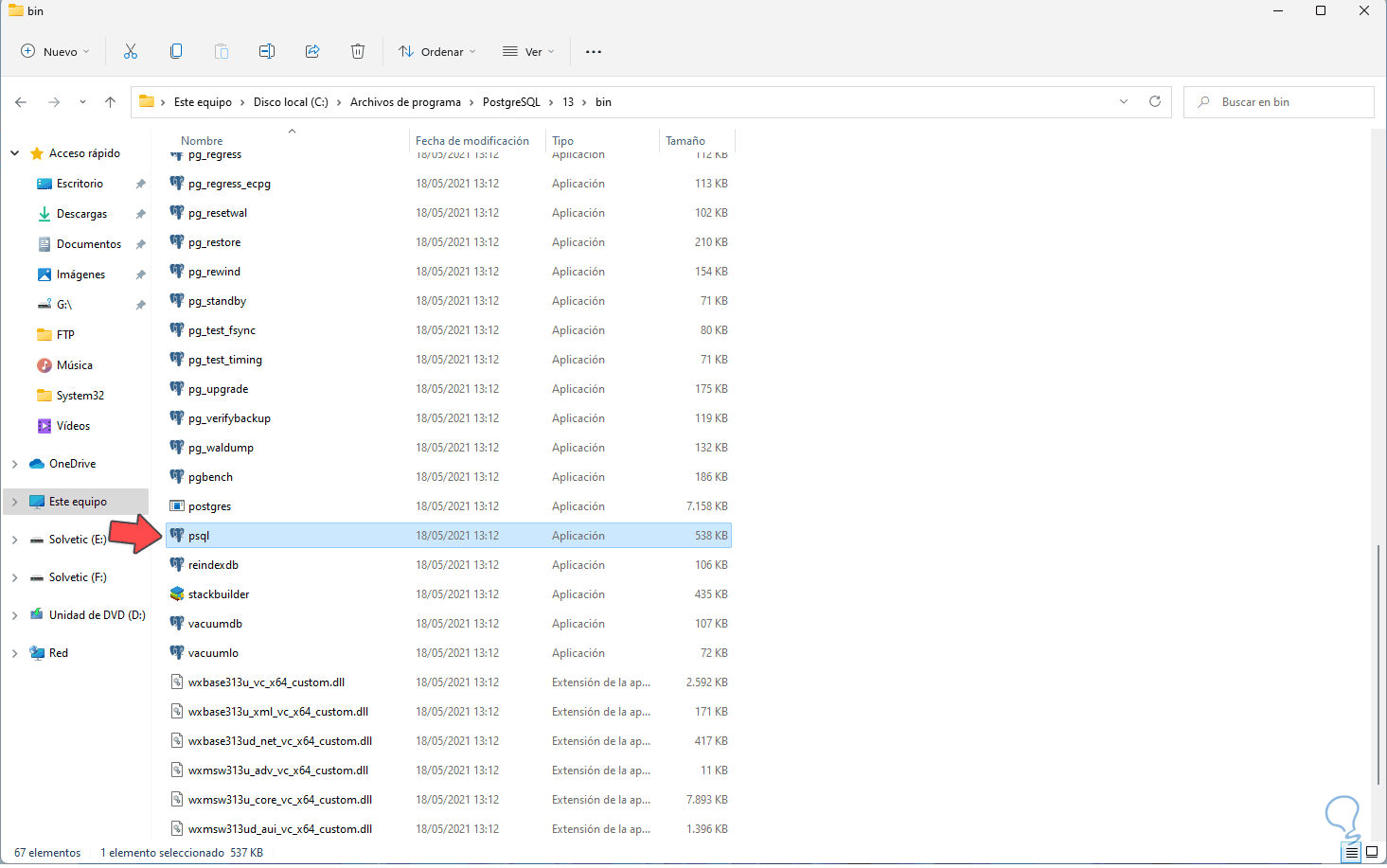Click the OneDrive cloud icon
The height and width of the screenshot is (868, 1387).
[x=37, y=464]
